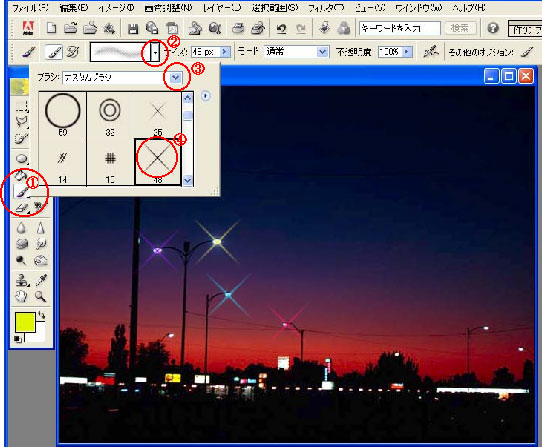Click the New blank file icon
Image resolution: width=542 pixels, height=447 pixels.
52,28
